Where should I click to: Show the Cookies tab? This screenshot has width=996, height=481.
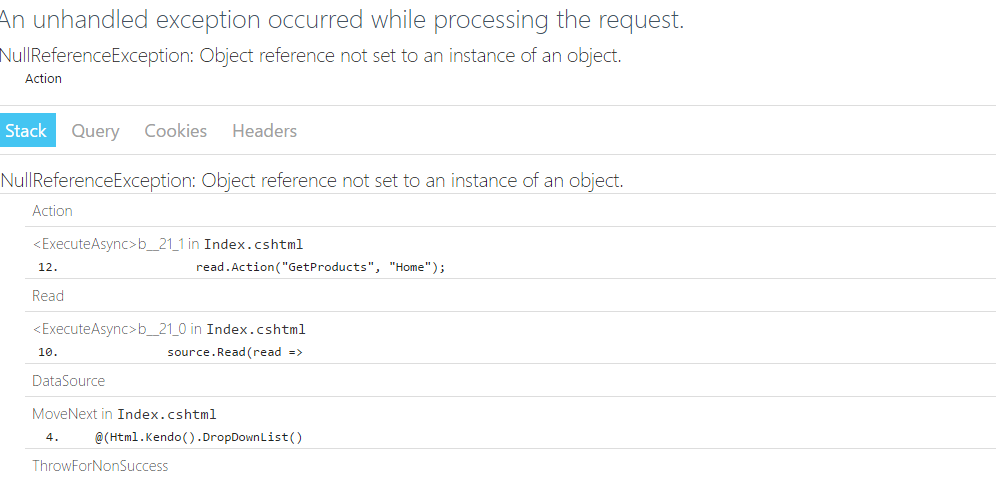pos(175,131)
